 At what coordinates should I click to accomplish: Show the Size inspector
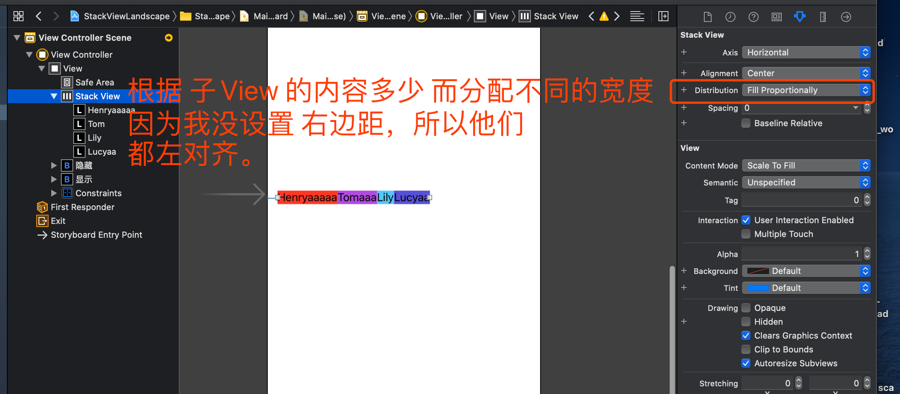[x=823, y=17]
